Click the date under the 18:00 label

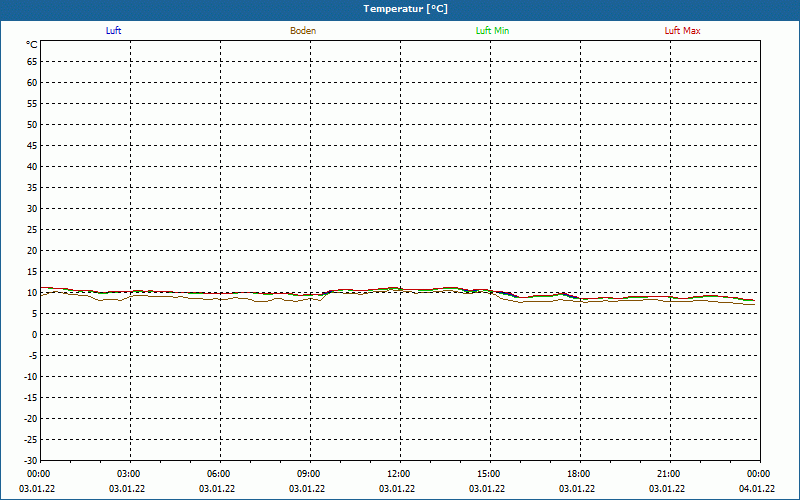click(x=577, y=489)
